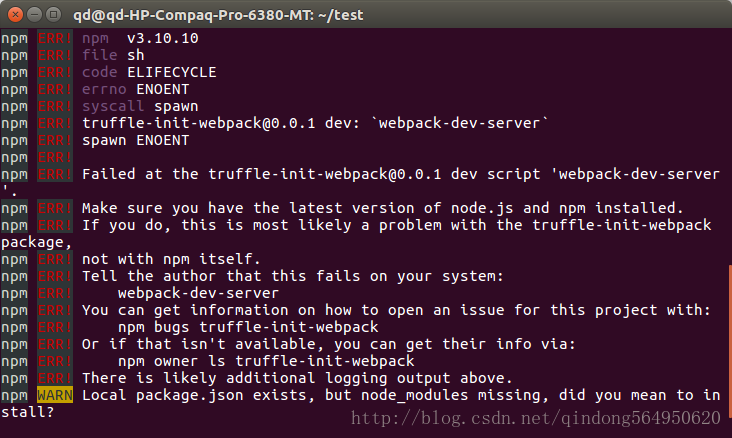Click the blog.csdn.net watermark URL
This screenshot has height=438, width=732.
(535, 418)
